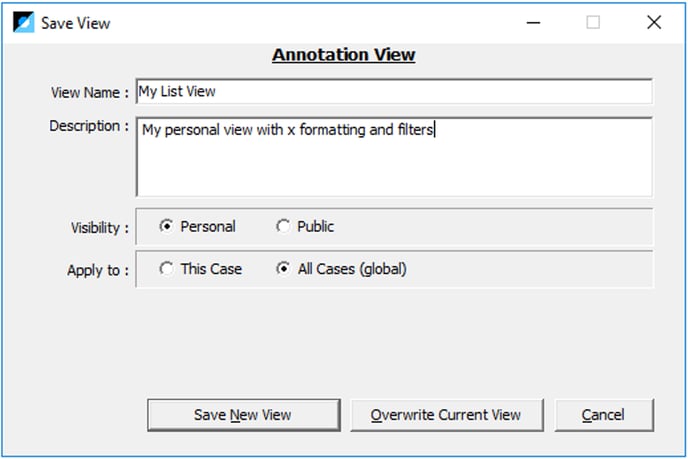This screenshot has width=688, height=459.
Task: Click the Annotation View heading
Action: (344, 55)
